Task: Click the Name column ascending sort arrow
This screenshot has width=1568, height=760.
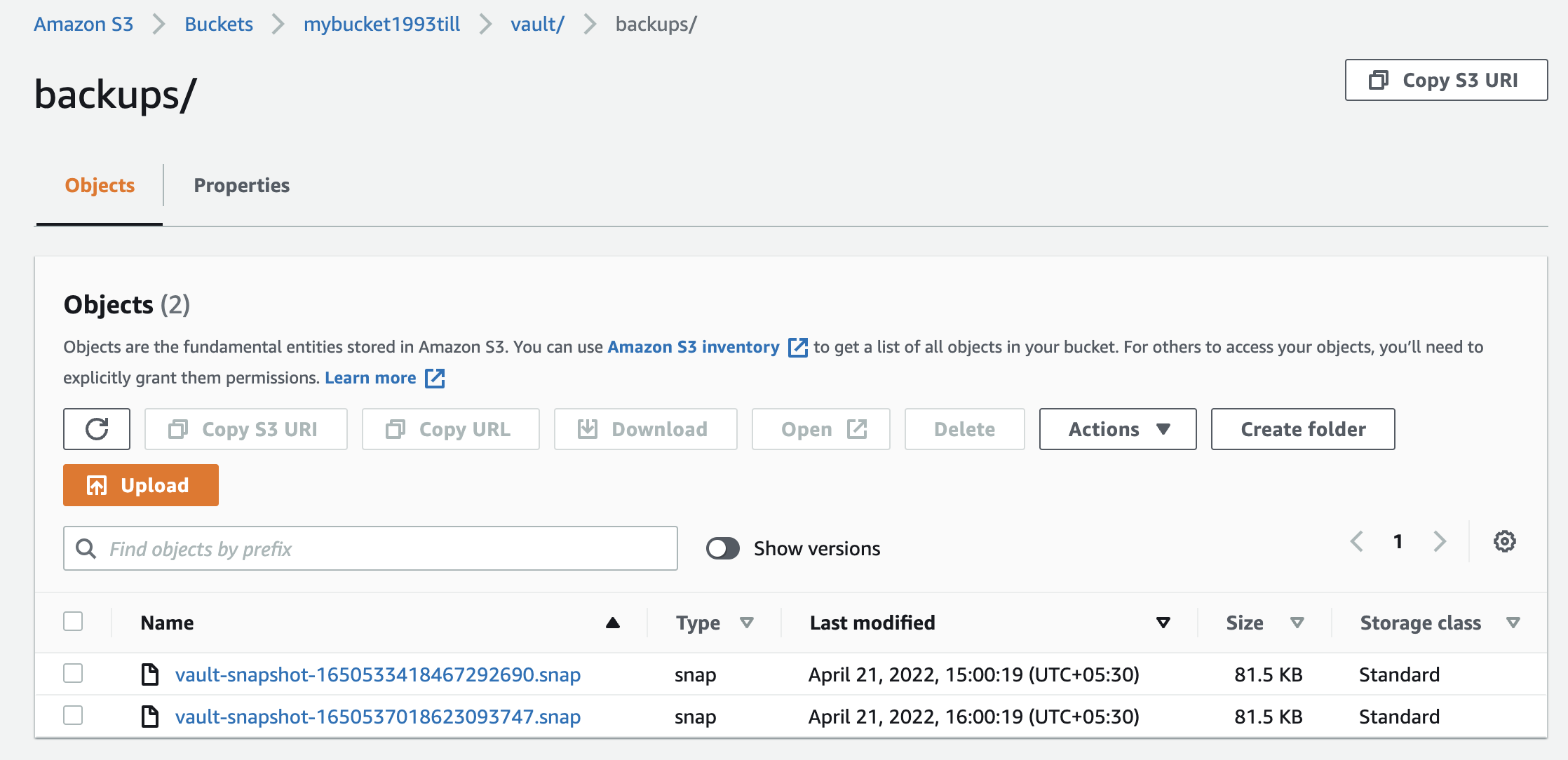Action: click(612, 623)
